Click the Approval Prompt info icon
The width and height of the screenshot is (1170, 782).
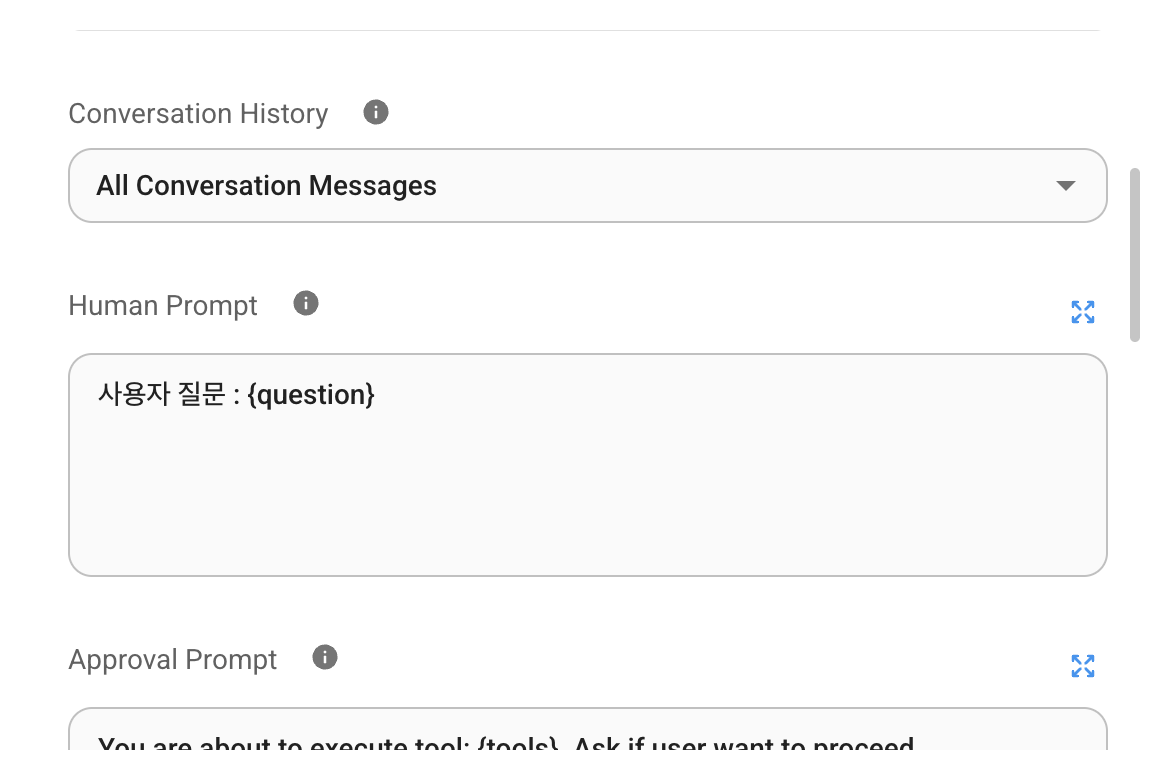coord(325,657)
